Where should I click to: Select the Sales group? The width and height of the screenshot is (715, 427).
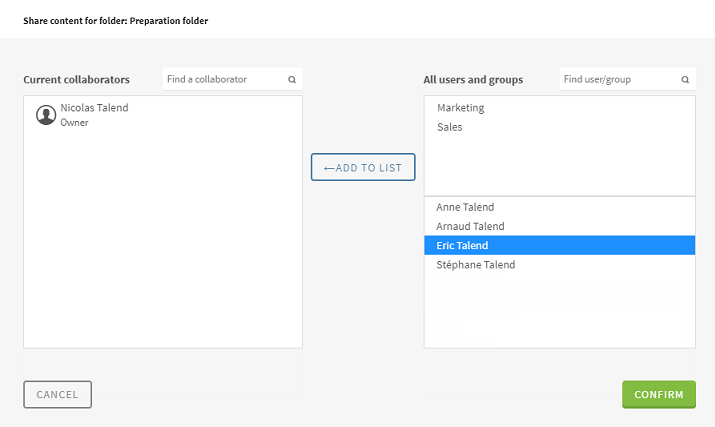450,127
